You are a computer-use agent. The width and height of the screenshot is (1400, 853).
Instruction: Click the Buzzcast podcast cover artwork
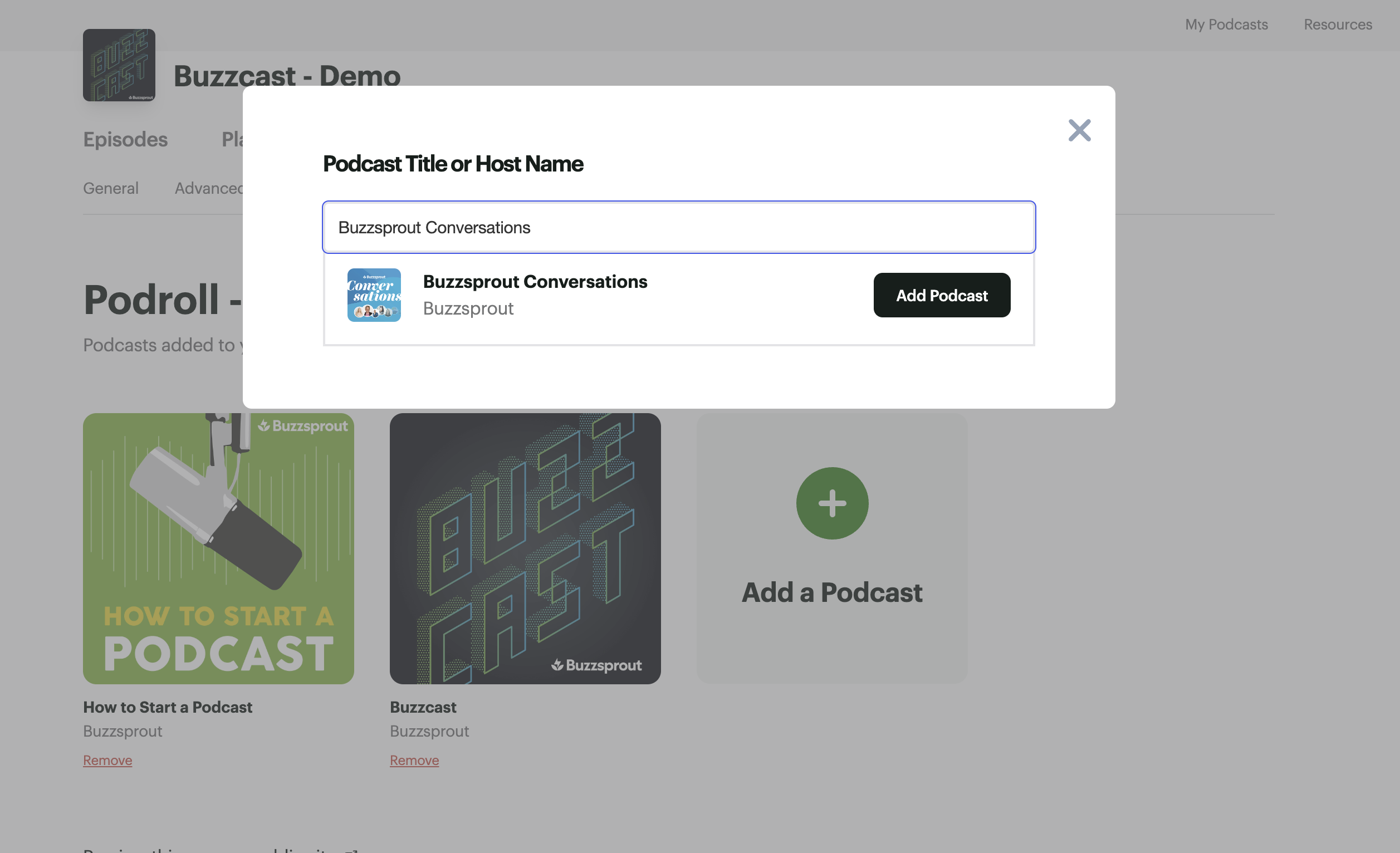tap(525, 548)
